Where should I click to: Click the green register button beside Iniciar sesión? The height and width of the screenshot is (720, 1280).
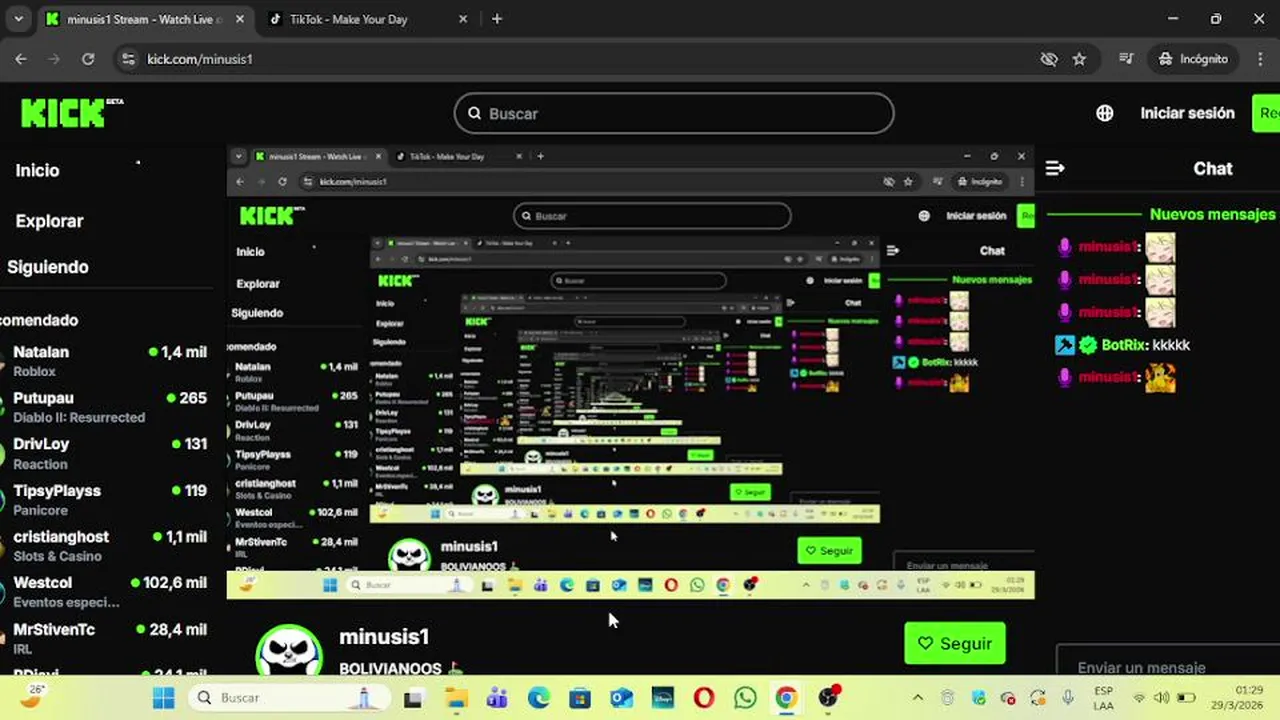(1266, 113)
